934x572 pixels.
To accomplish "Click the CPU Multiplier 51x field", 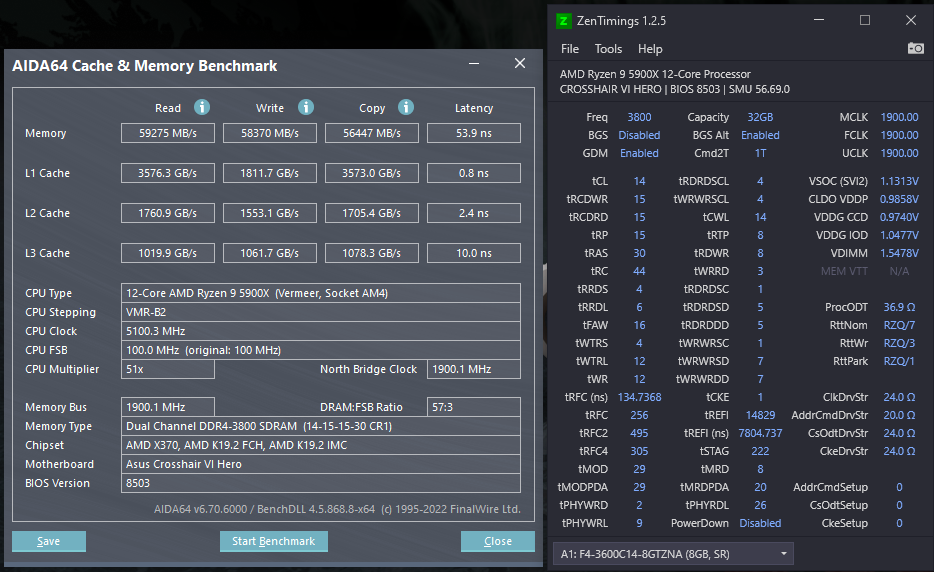I will coord(168,369).
